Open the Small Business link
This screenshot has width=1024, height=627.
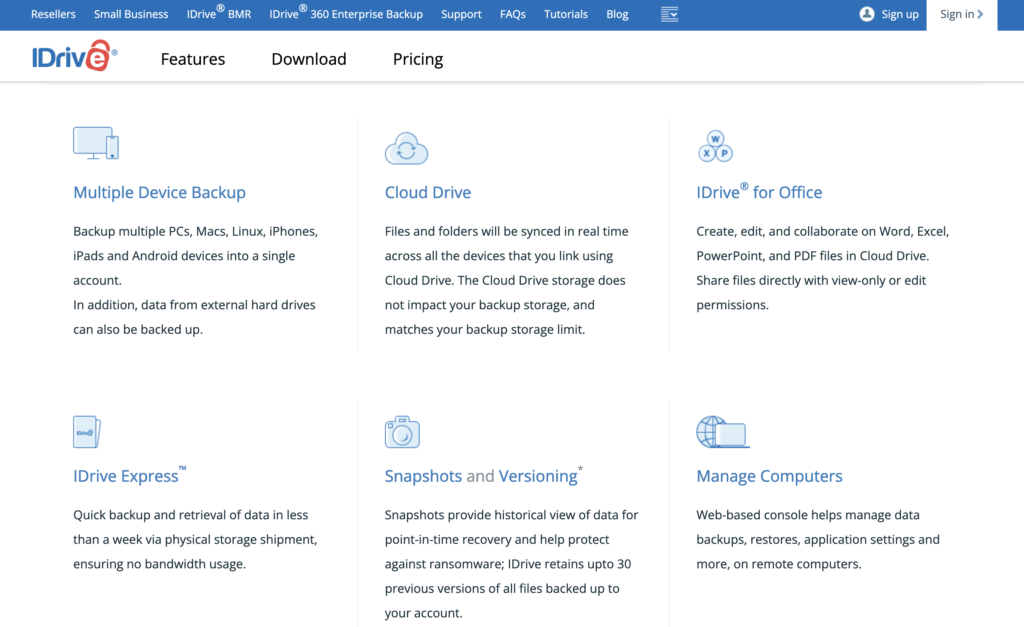[131, 14]
